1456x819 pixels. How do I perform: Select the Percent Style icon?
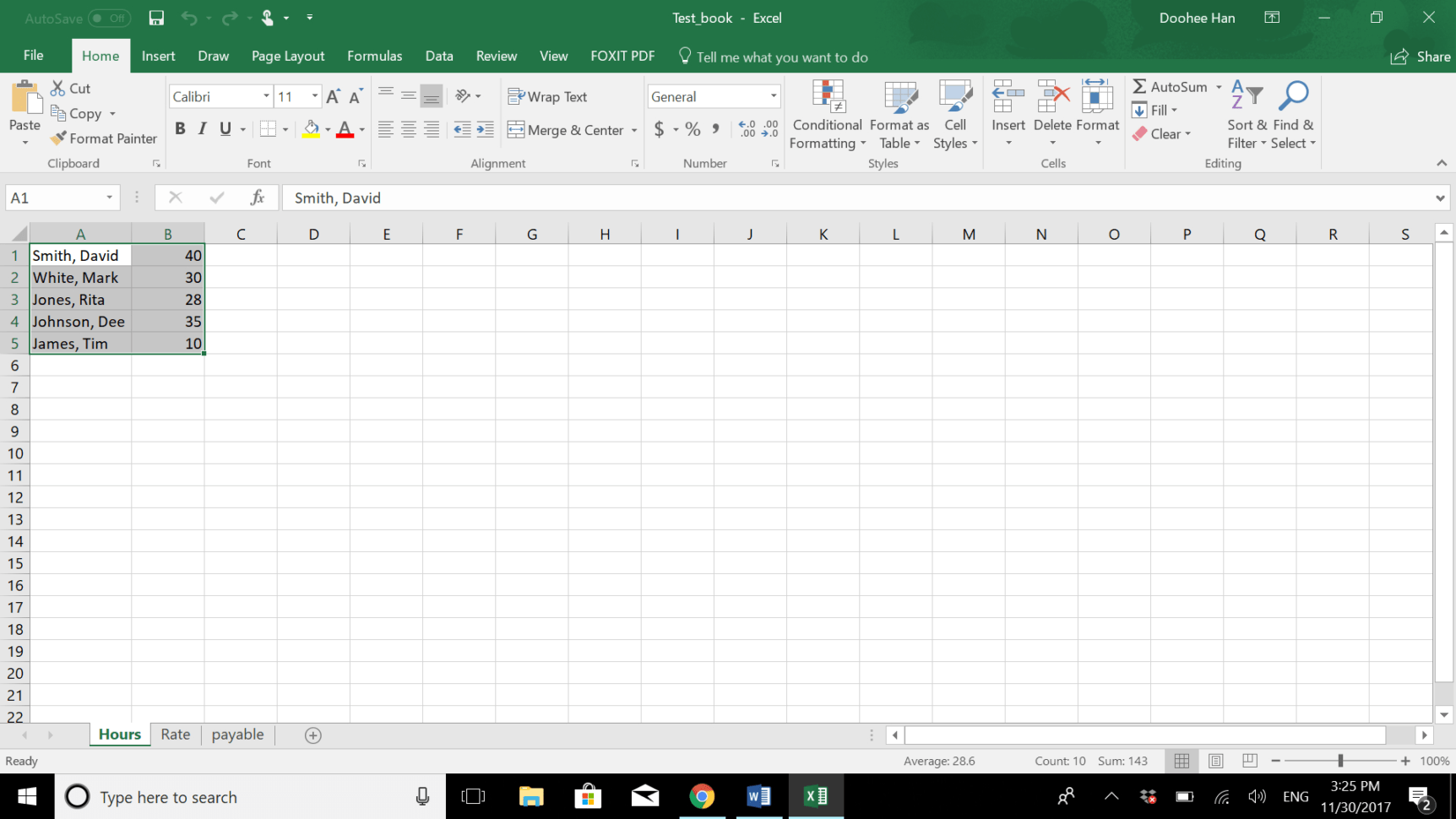click(x=693, y=129)
